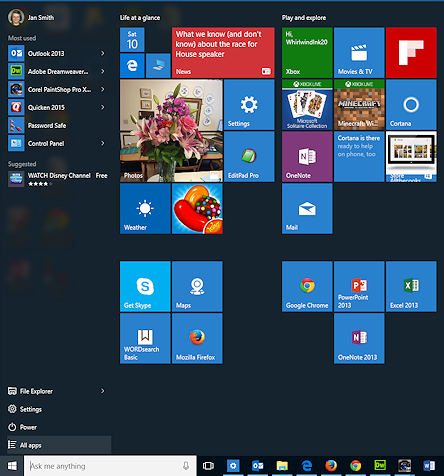Open Dreamweaver on the taskbar
The height and width of the screenshot is (476, 444).
pos(380,466)
